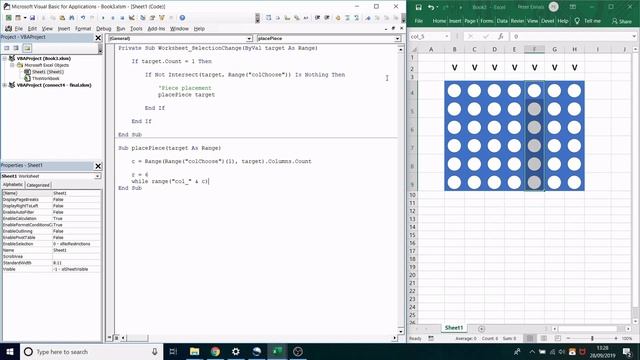This screenshot has width=640, height=360.
Task: Open Chrome from the taskbar
Action: 215,351
